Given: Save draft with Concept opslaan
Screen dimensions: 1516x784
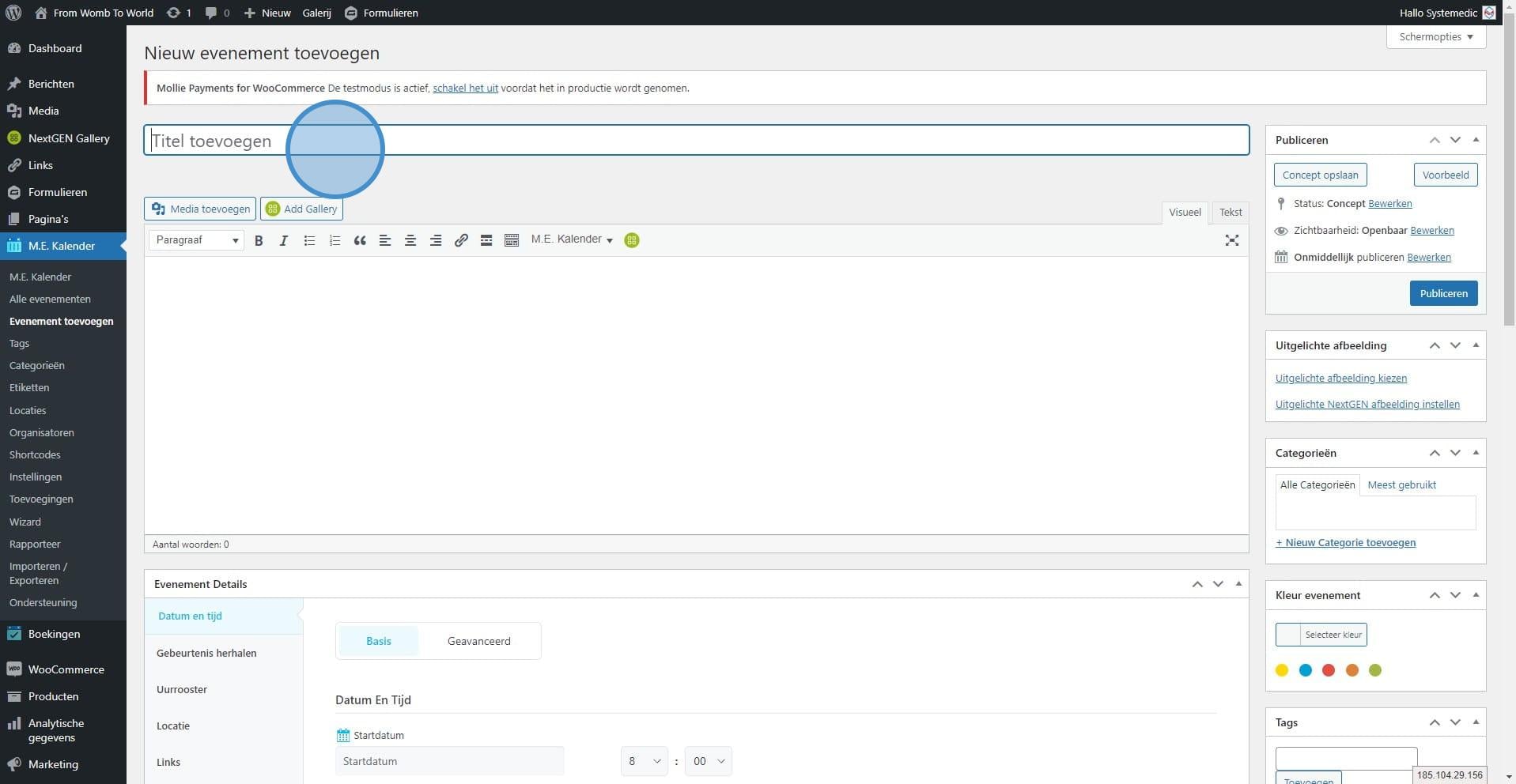Looking at the screenshot, I should [1321, 175].
